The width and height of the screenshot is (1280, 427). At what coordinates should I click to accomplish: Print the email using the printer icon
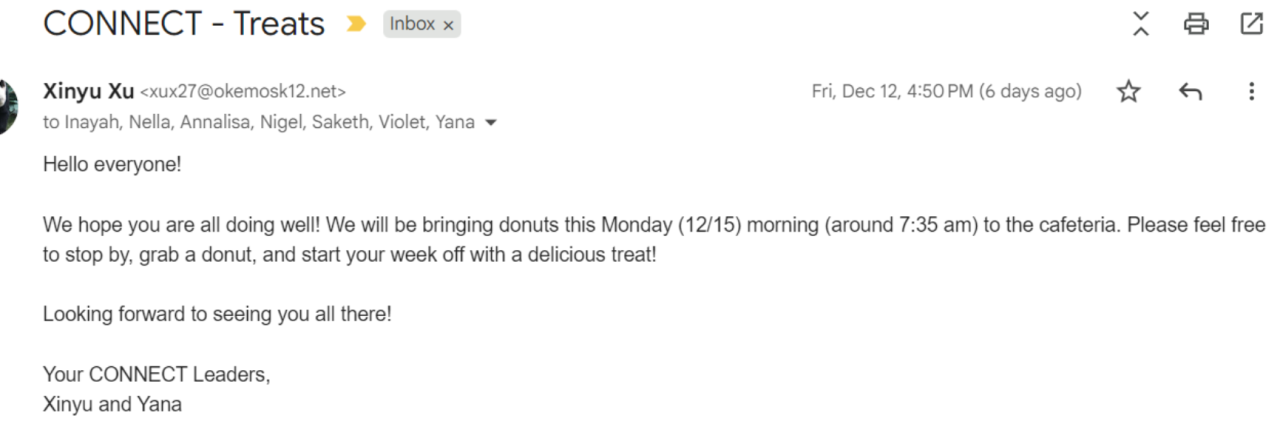tap(1196, 24)
